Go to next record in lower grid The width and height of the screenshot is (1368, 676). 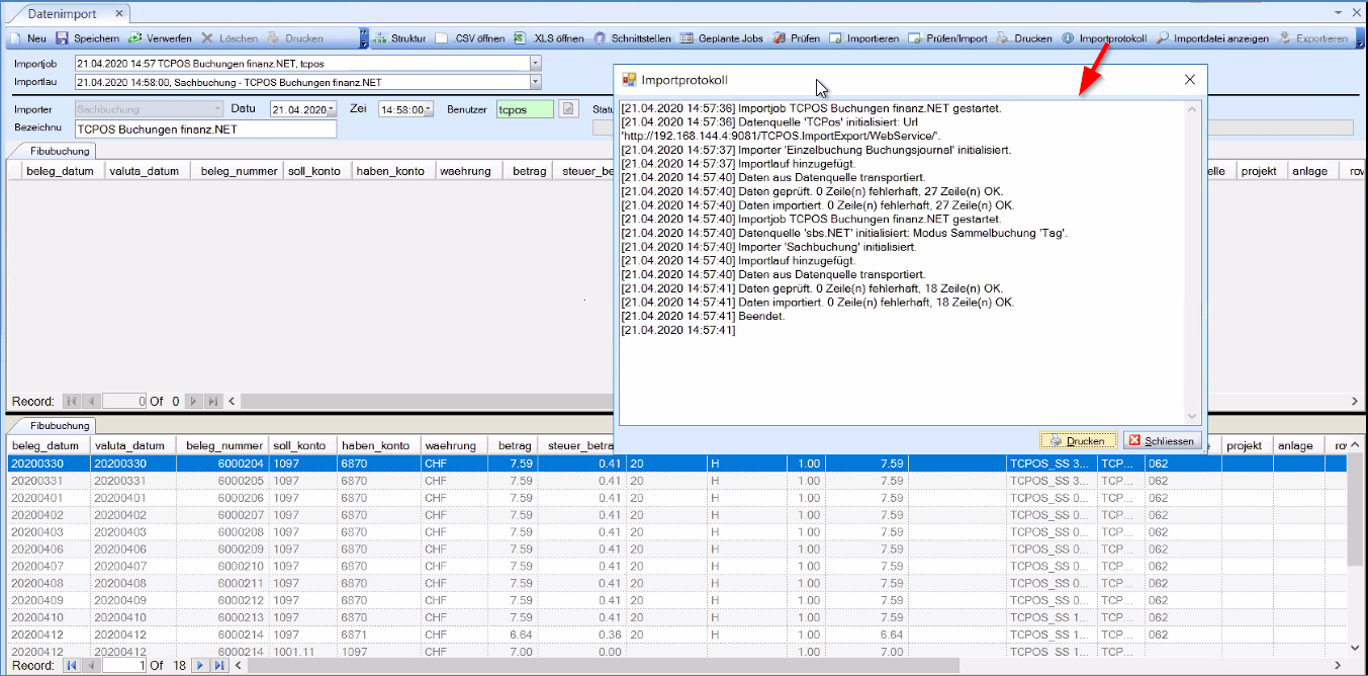(x=200, y=665)
